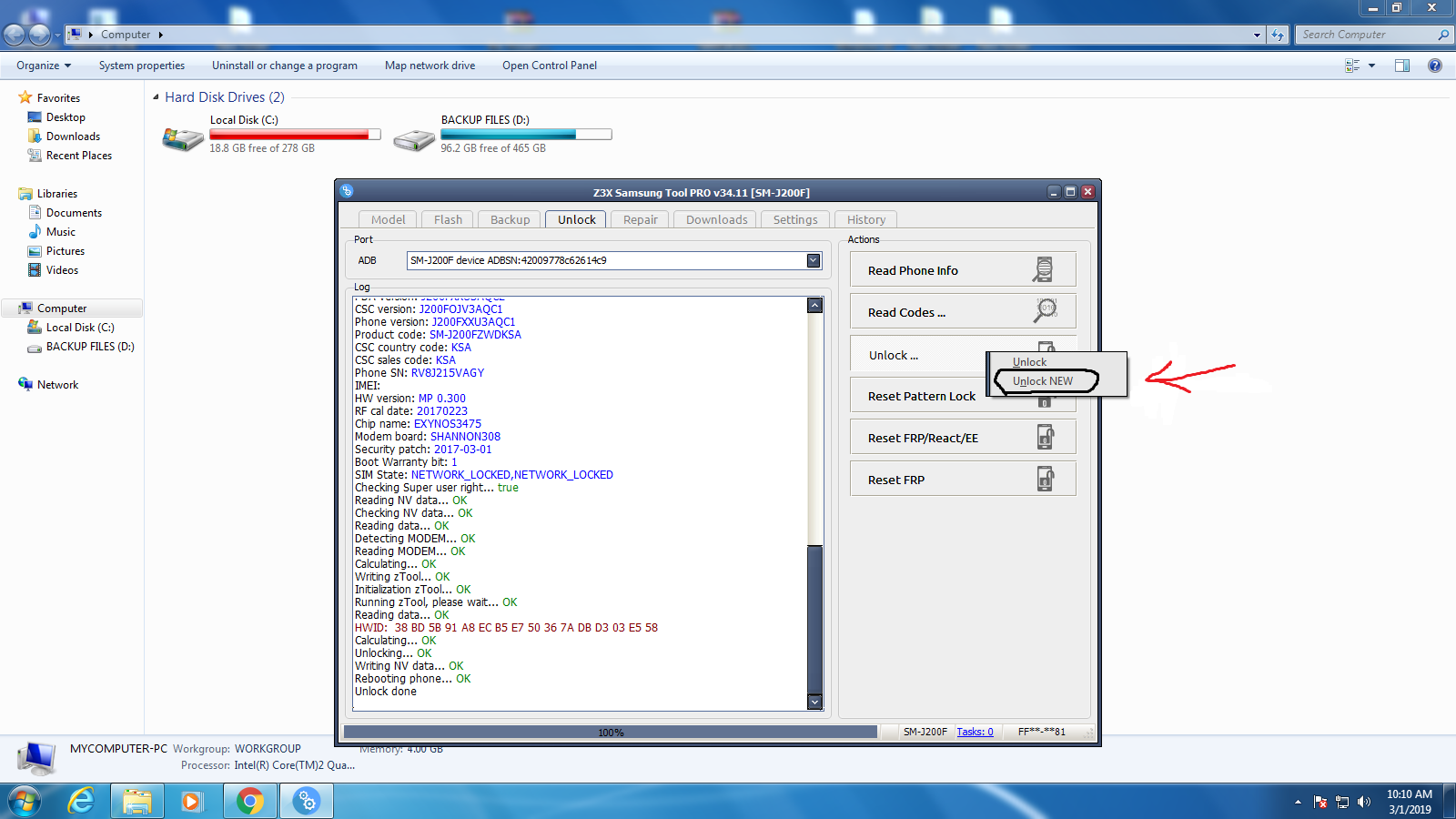Launch Internet Explorer from taskbar

(x=82, y=801)
